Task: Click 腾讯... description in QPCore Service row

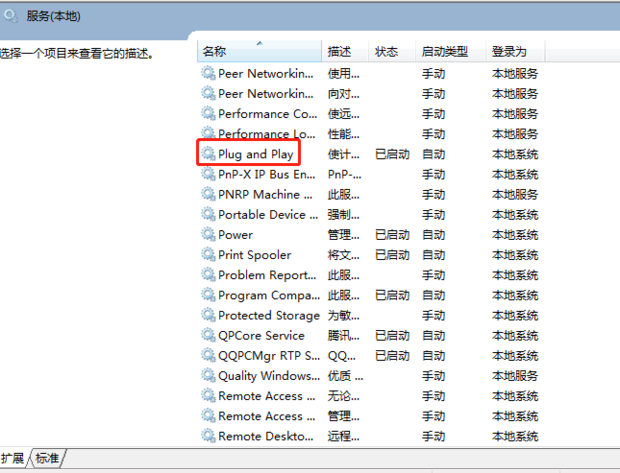Action: click(344, 335)
